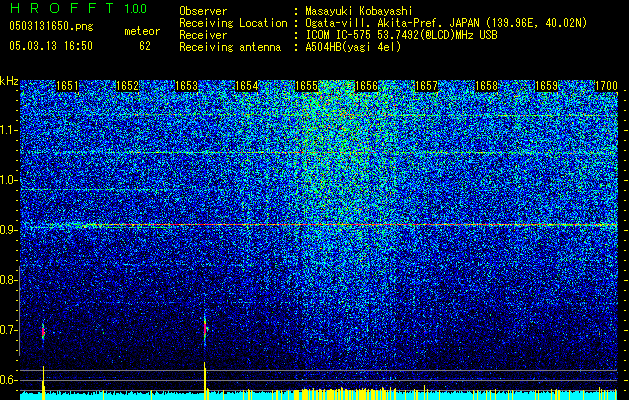
Task: Click the Receiving Location label
Action: (x=233, y=23)
